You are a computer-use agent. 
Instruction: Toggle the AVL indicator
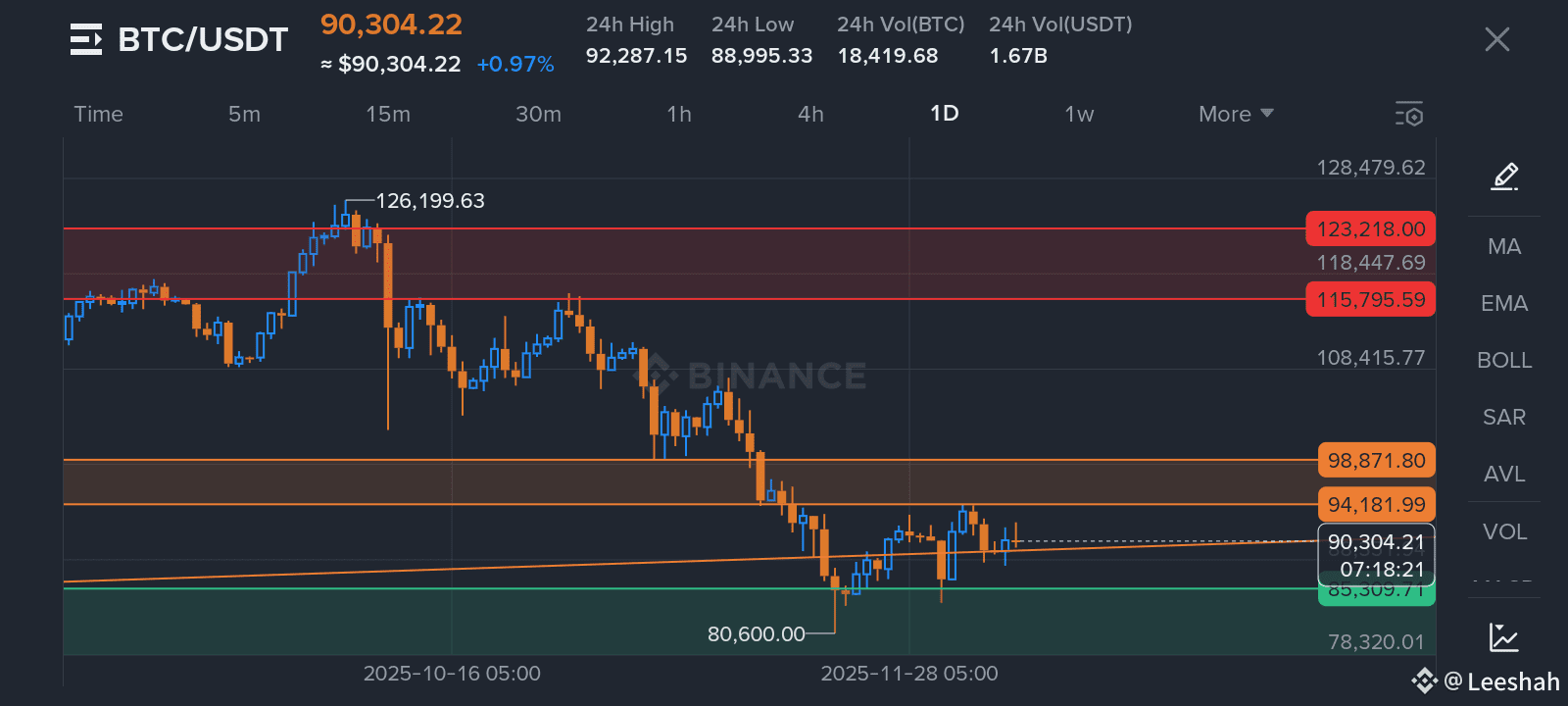point(1504,475)
